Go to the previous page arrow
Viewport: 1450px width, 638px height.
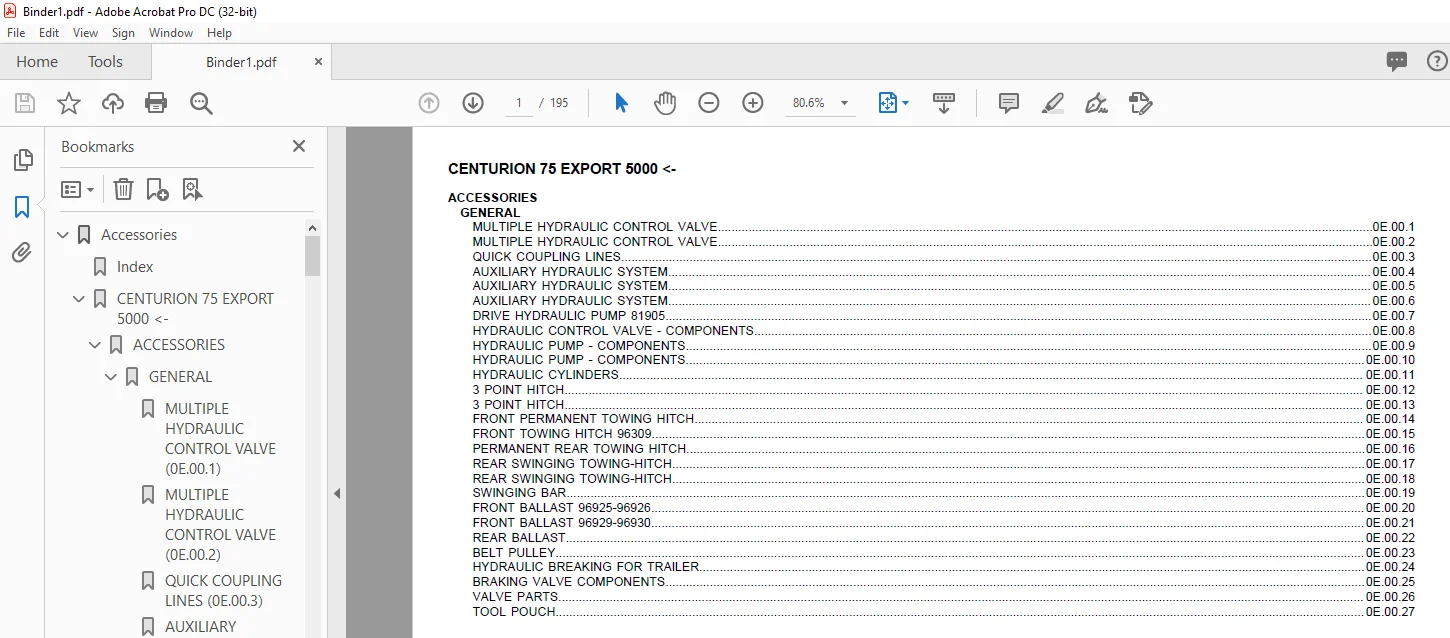point(429,103)
